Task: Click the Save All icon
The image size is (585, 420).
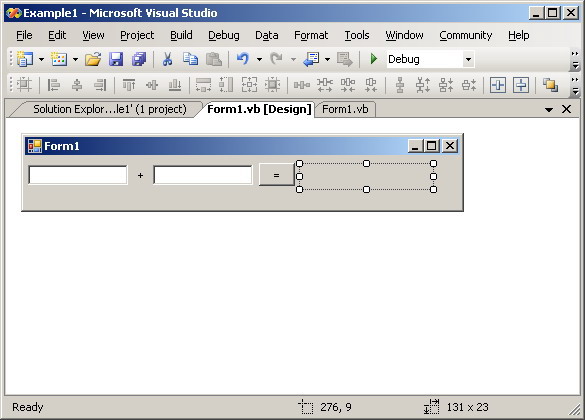Action: [139, 59]
